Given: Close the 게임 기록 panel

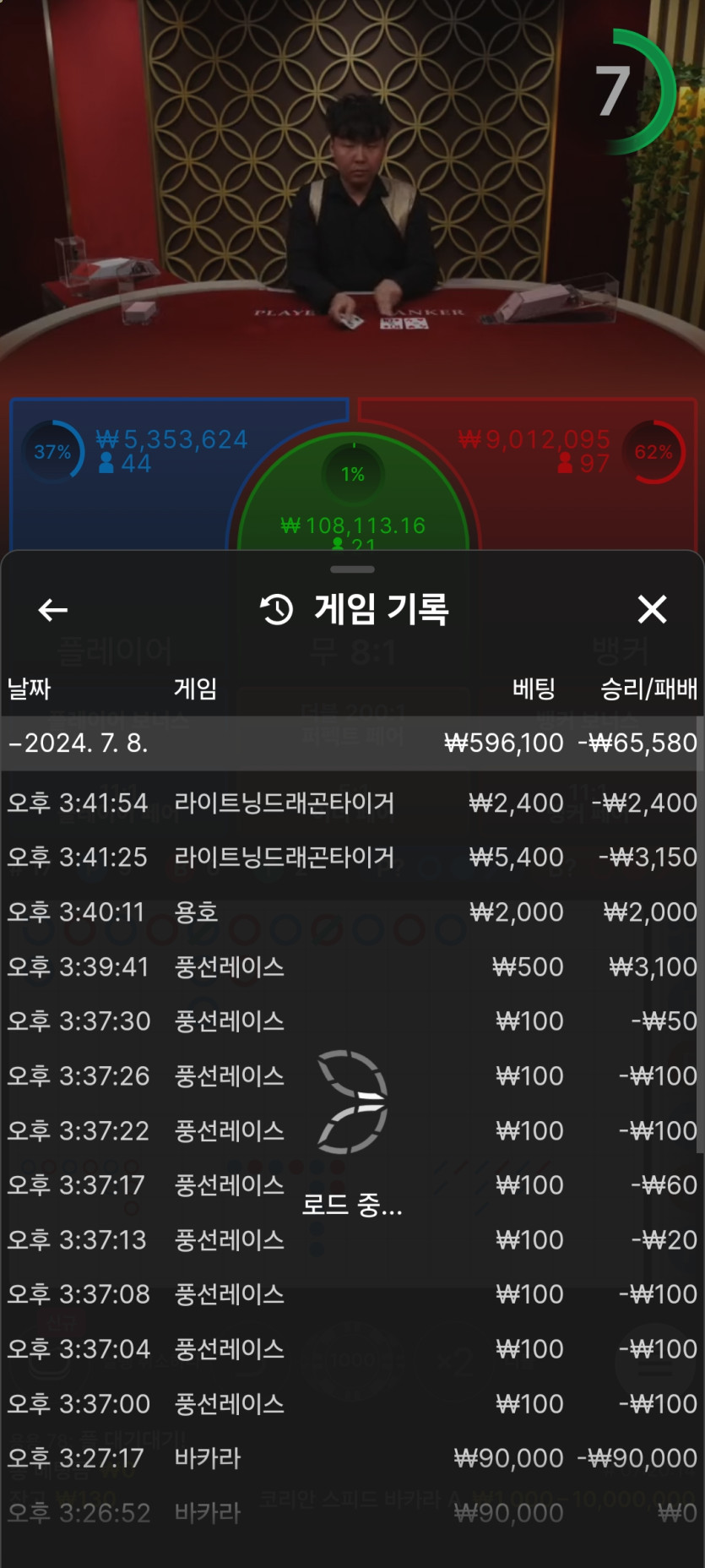Looking at the screenshot, I should point(652,609).
